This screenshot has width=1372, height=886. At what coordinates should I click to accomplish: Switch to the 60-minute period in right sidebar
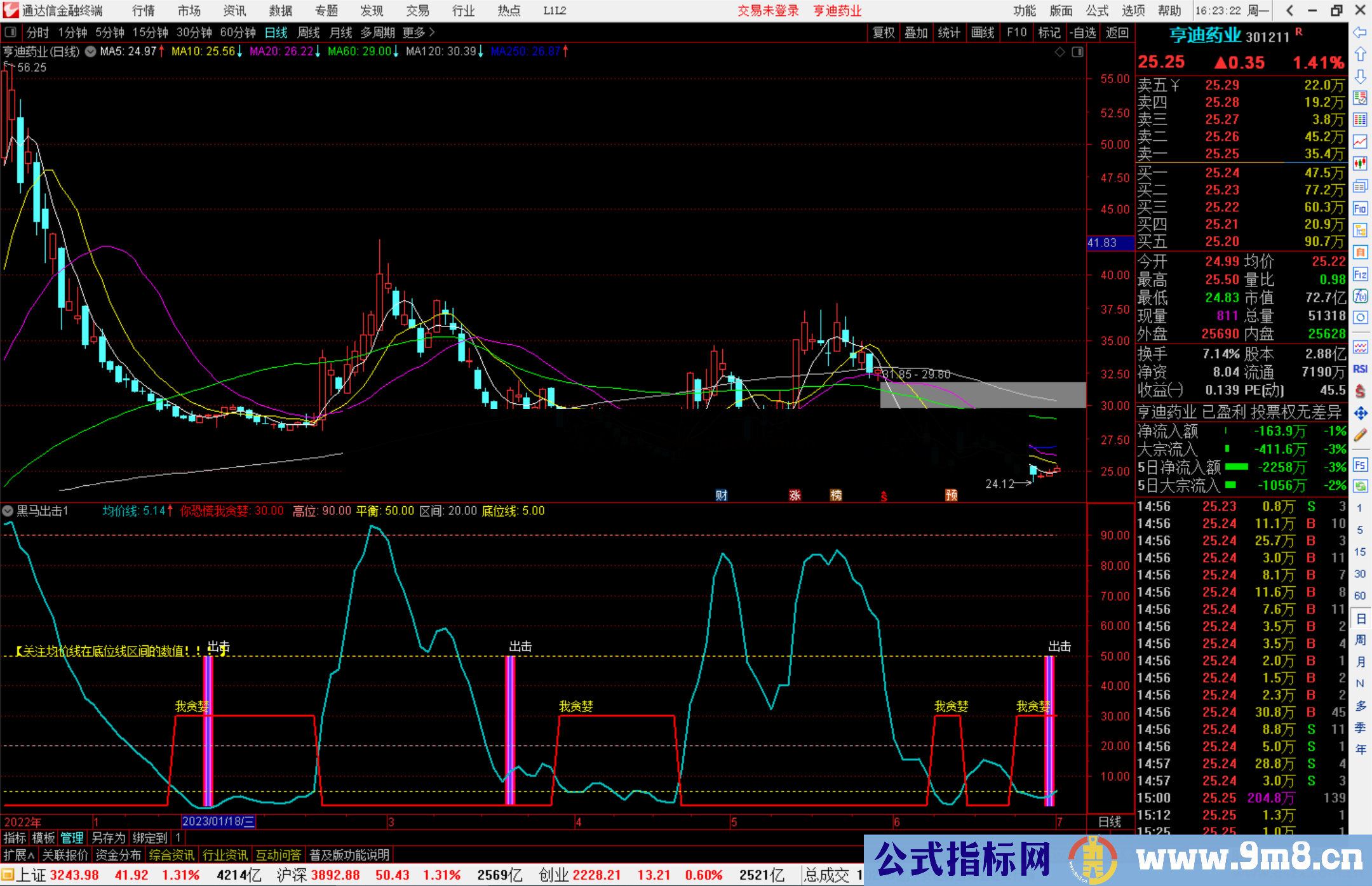(1359, 596)
